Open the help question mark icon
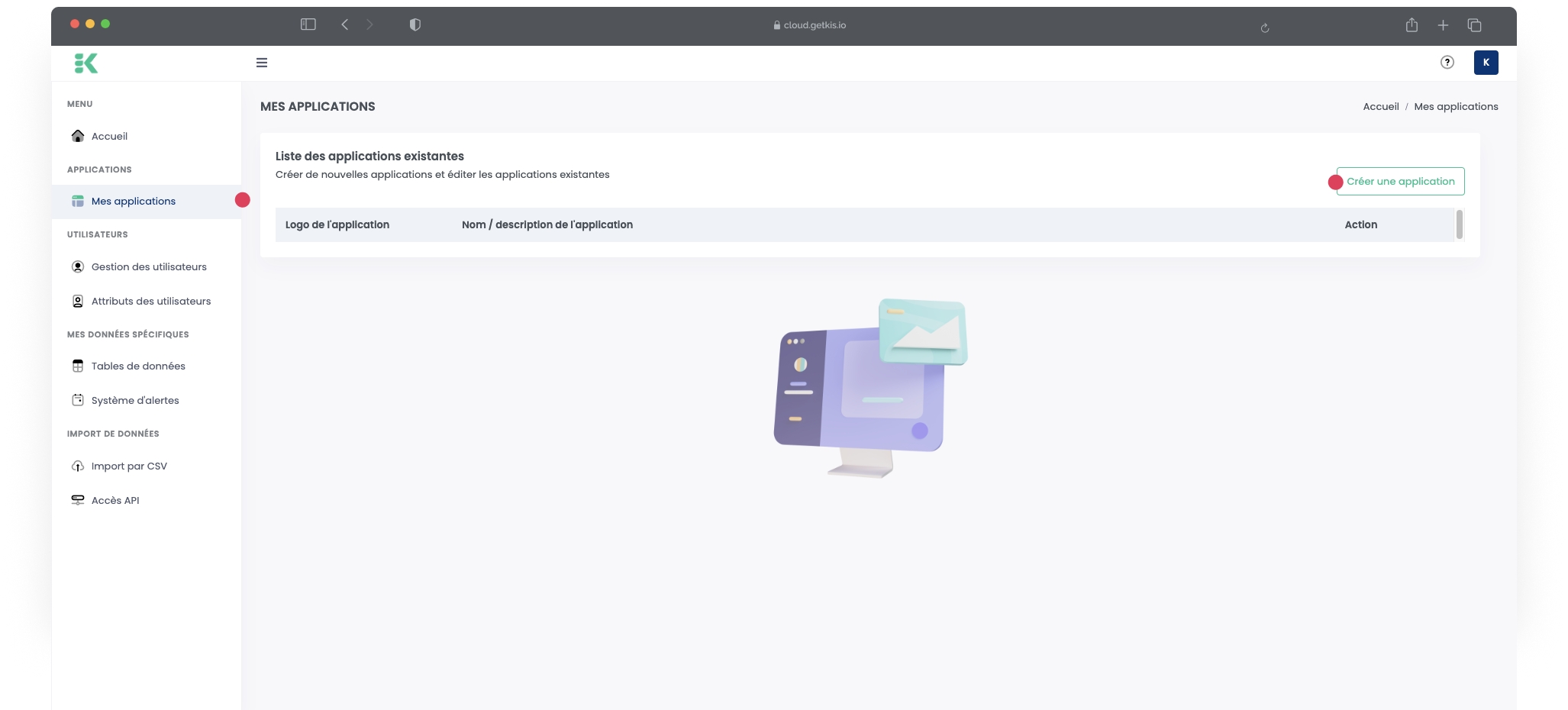Screen dimensions: 1568x710 (1447, 63)
